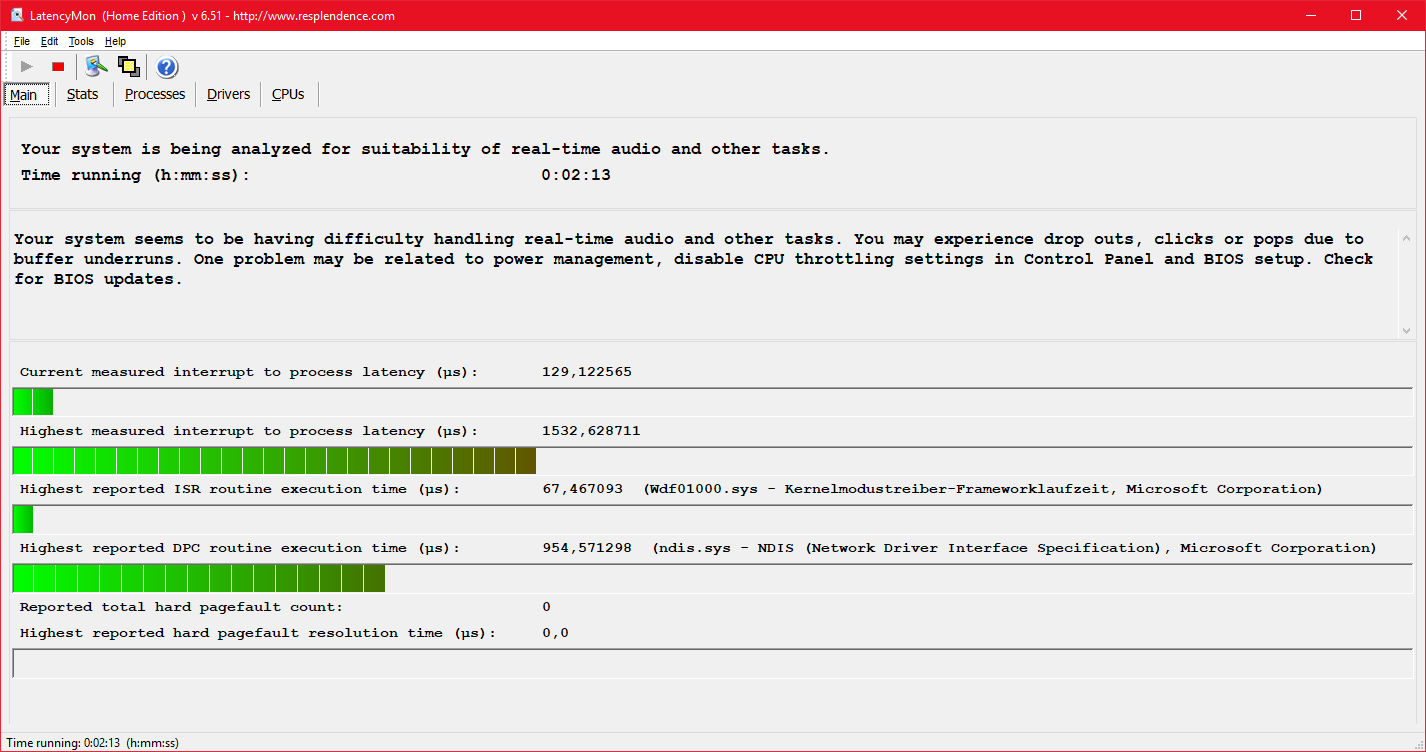Click the LatencyMon icon in the title bar
This screenshot has height=752, width=1426.
pyautogui.click(x=17, y=15)
